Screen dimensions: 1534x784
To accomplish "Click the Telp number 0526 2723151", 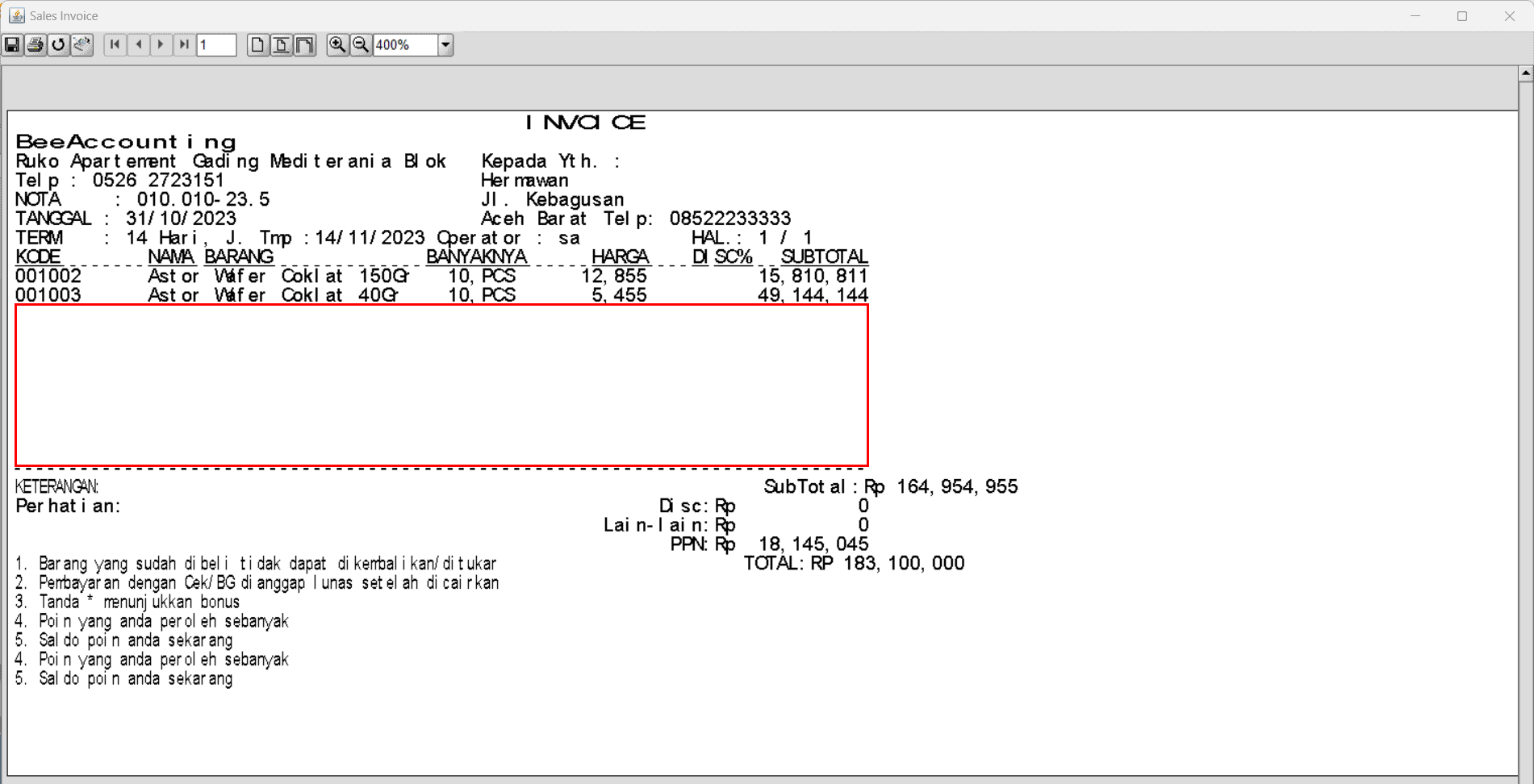I will click(x=158, y=181).
